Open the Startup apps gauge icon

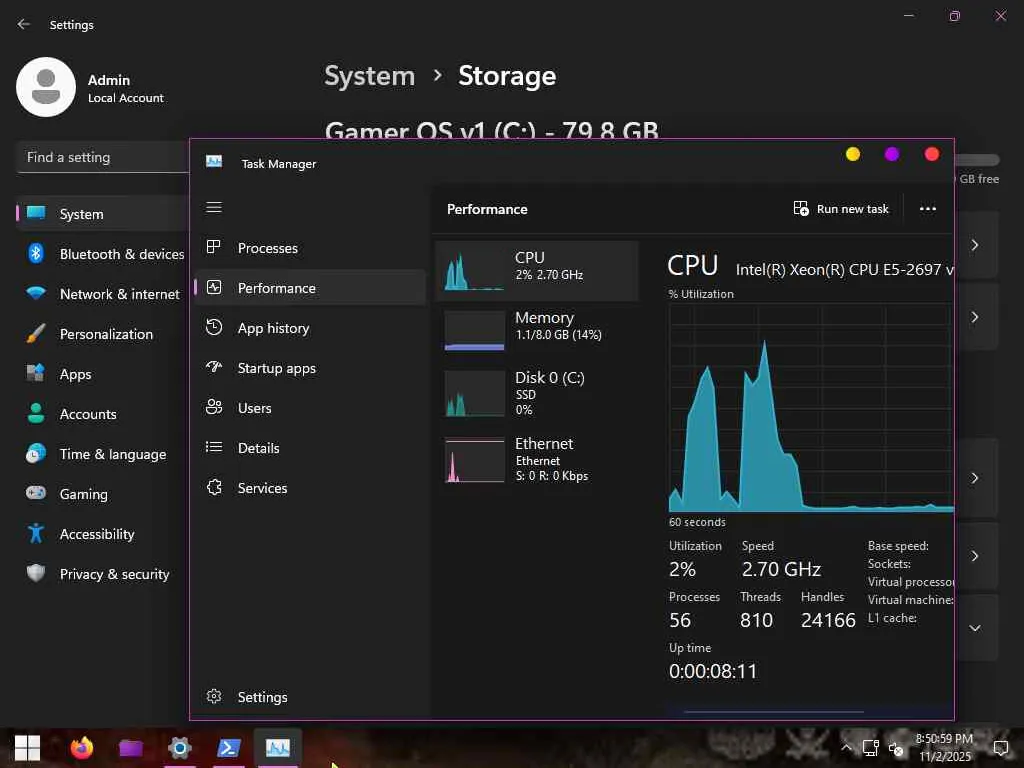click(x=214, y=368)
